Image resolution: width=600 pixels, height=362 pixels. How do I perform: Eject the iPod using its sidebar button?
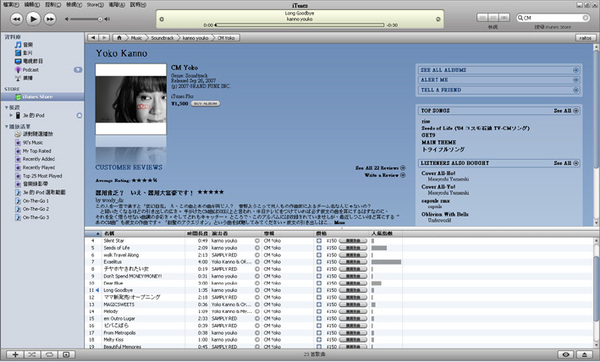(79, 115)
